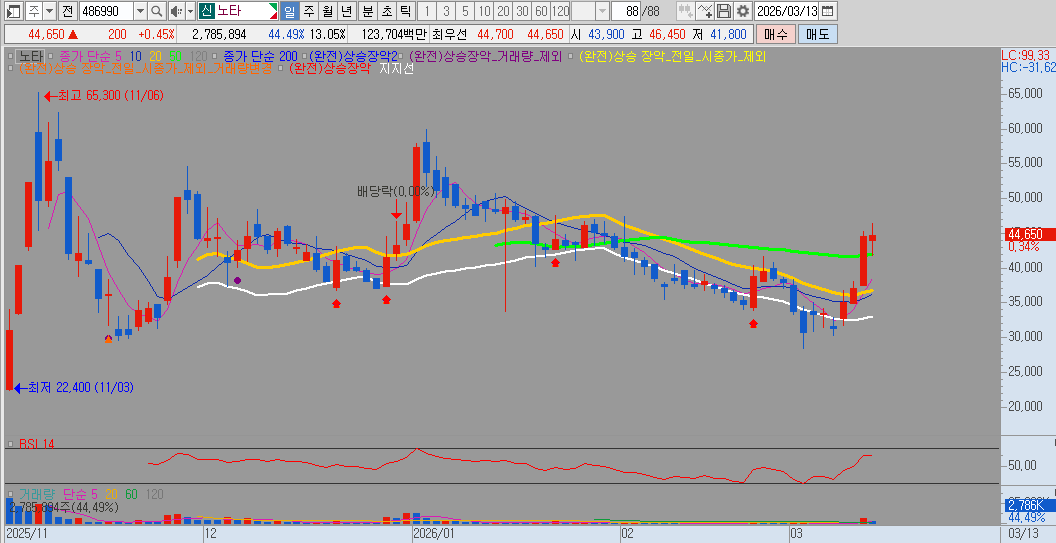Toggle the RSI 14 indicator checkbox
Viewport: 1056px width, 543px height.
tap(11, 444)
